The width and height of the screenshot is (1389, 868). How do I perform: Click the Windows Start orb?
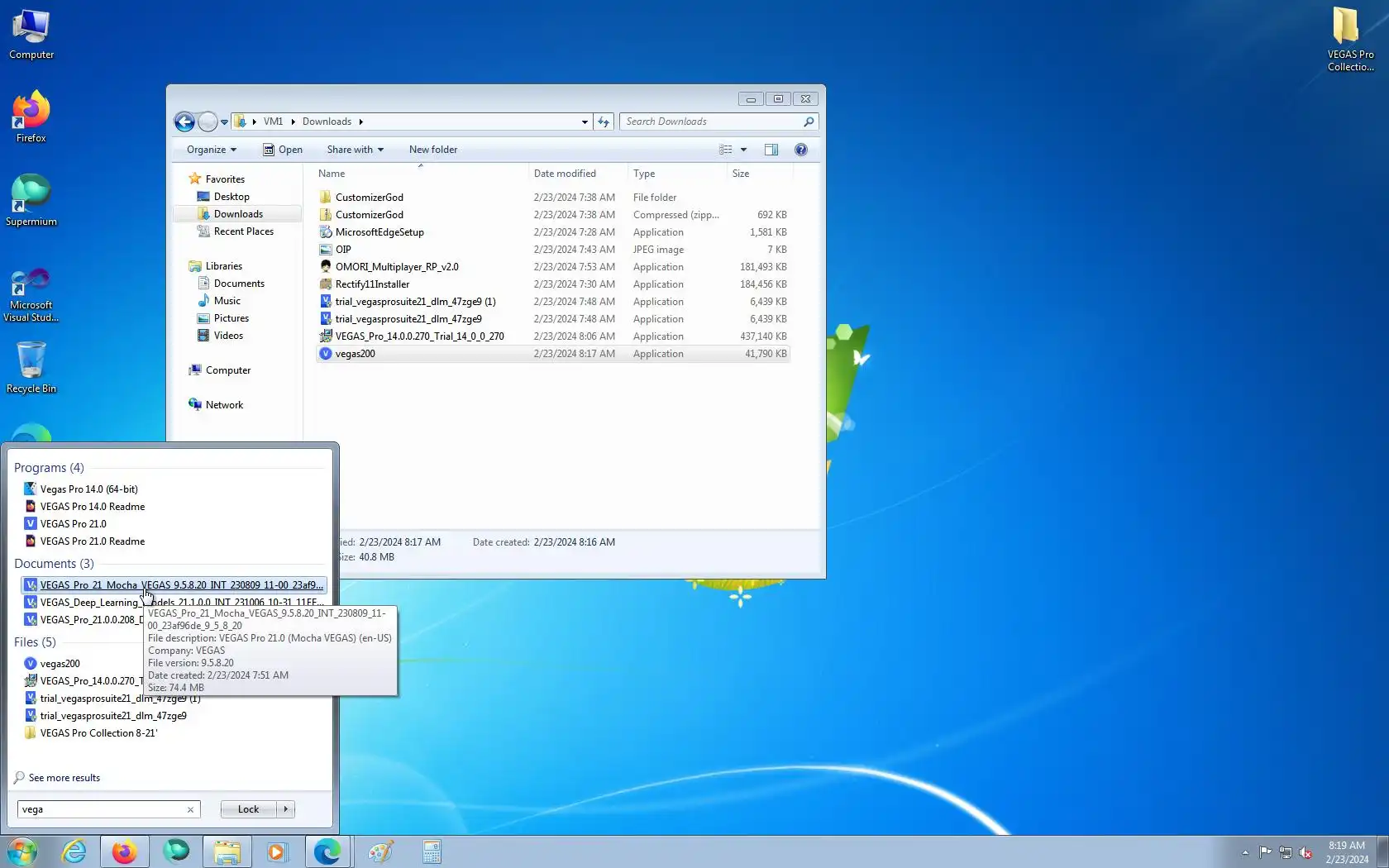point(22,851)
